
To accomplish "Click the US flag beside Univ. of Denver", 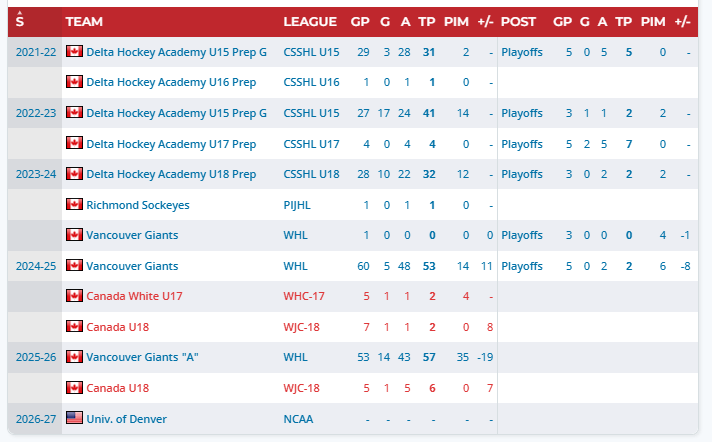I will (x=74, y=417).
